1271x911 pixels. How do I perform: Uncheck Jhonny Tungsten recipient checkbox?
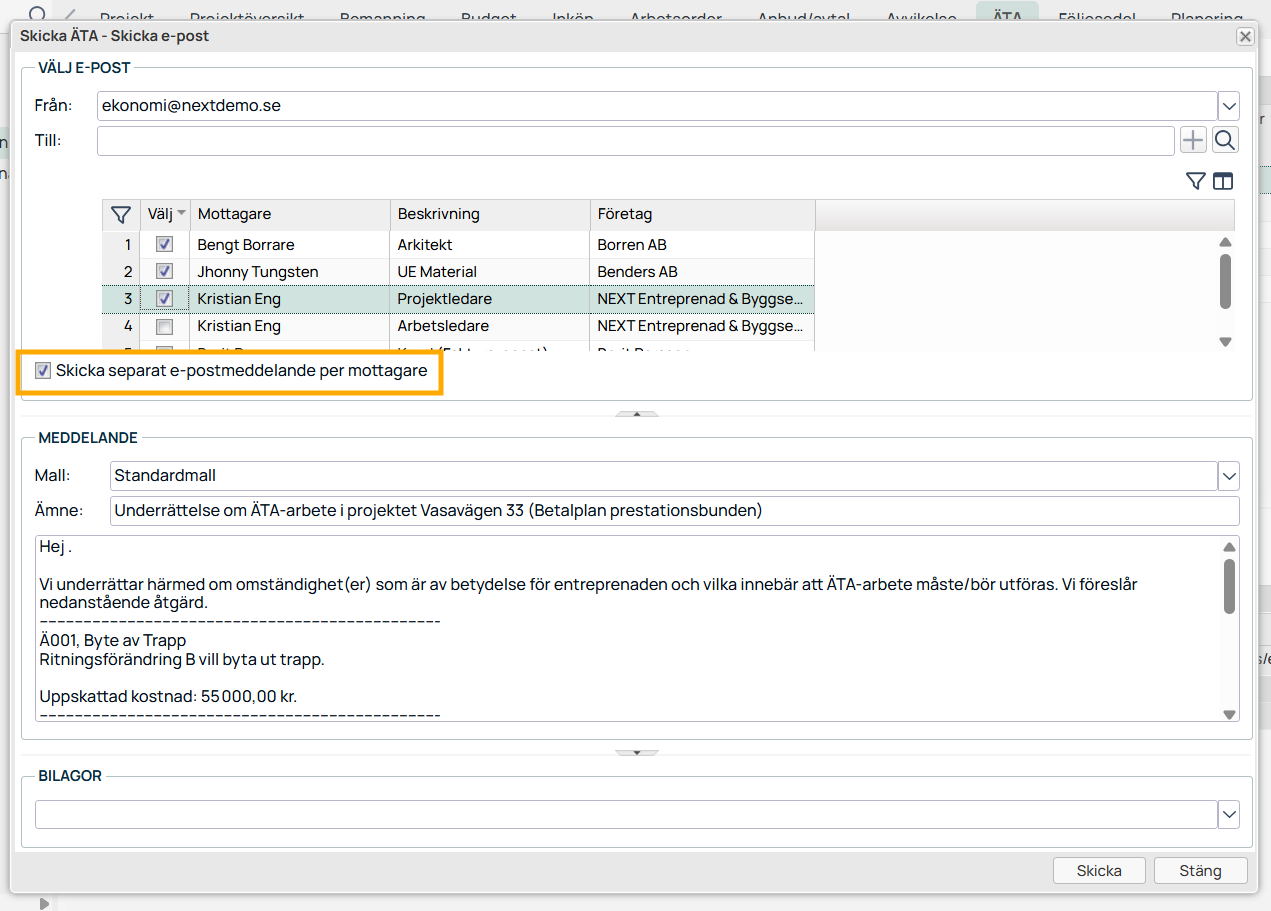click(165, 271)
